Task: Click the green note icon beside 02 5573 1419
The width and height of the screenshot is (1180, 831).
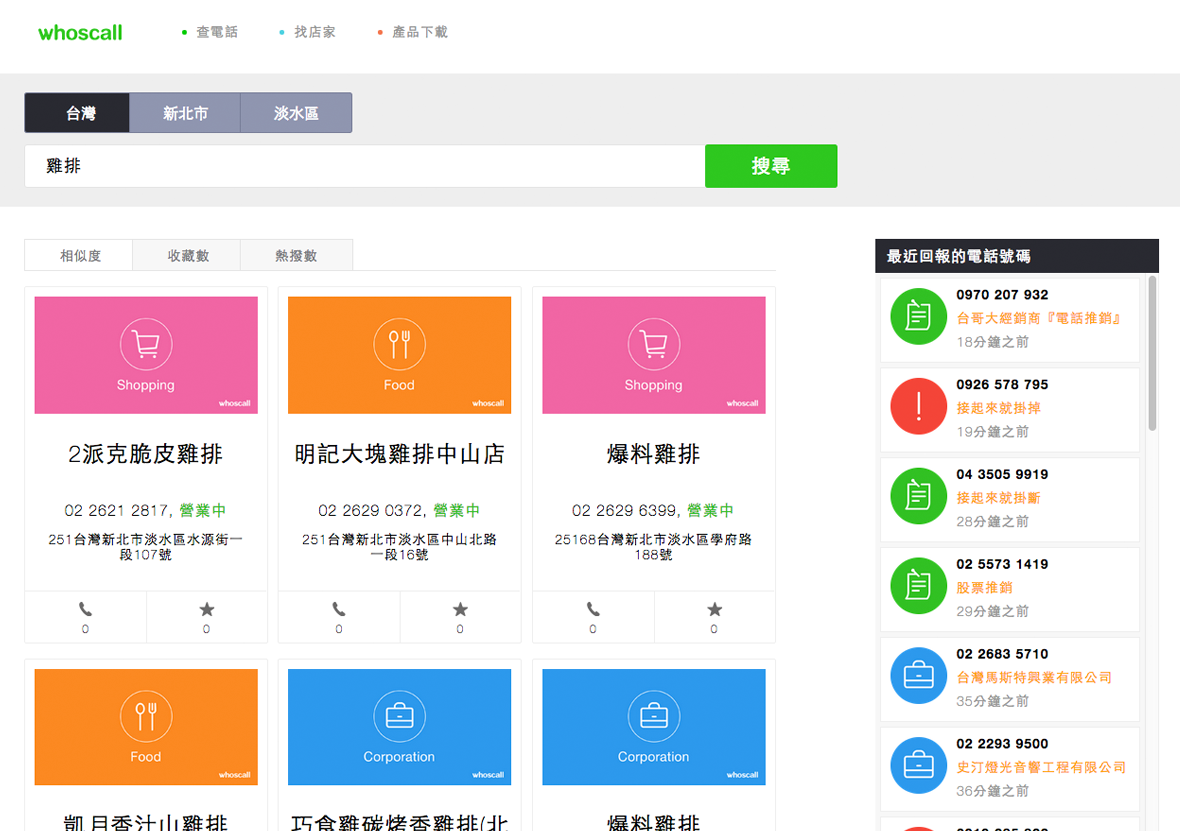Action: pos(918,586)
